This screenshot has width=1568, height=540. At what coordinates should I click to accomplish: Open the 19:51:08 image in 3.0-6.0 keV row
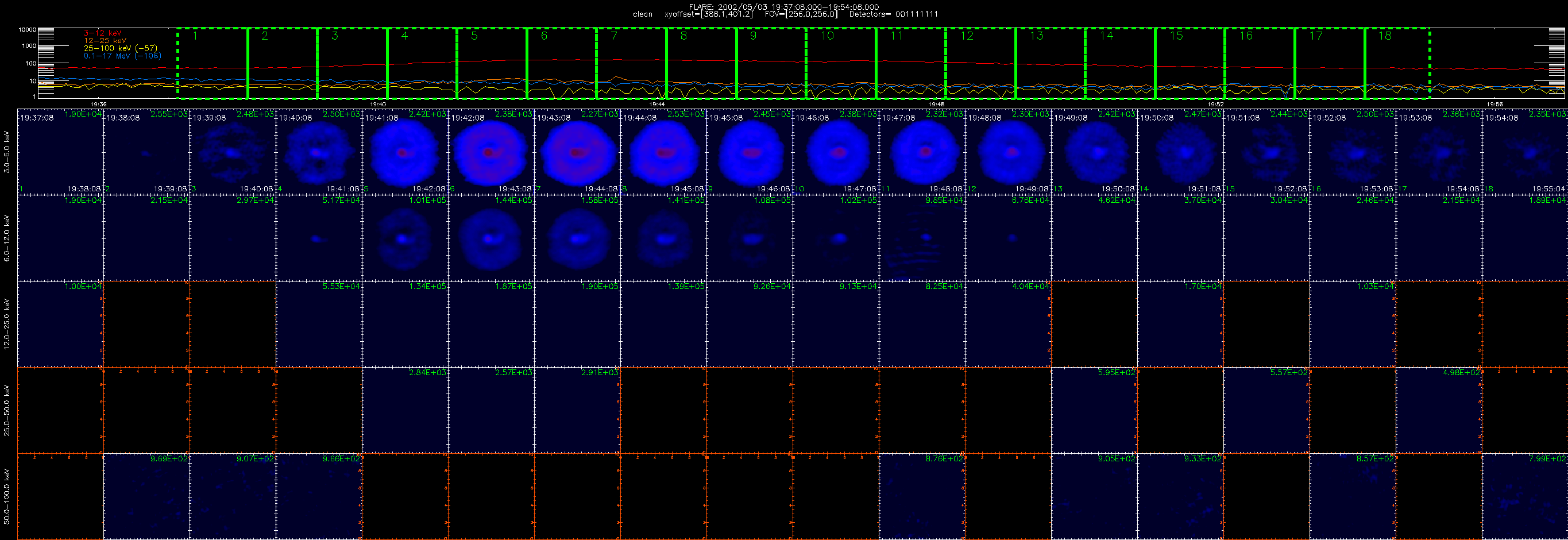pyautogui.click(x=1266, y=152)
